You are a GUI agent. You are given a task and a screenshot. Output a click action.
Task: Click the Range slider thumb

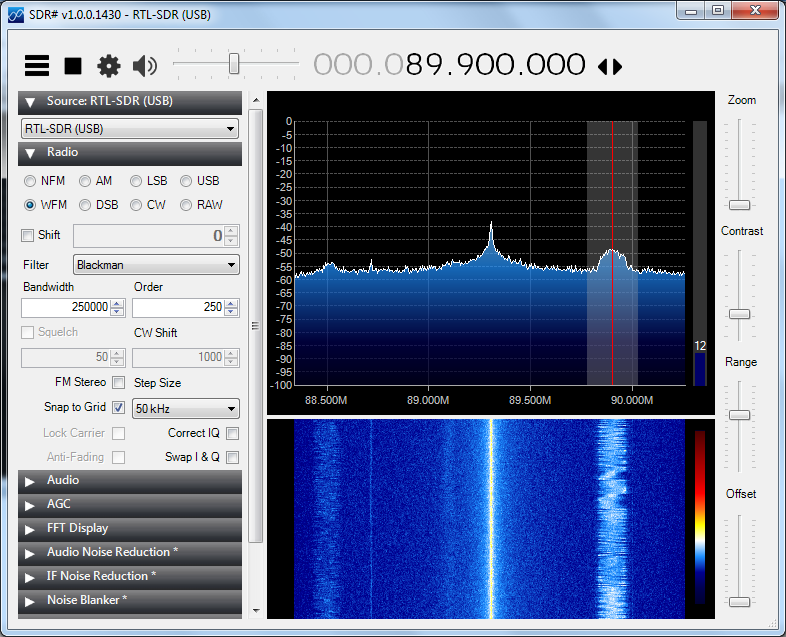pos(739,415)
